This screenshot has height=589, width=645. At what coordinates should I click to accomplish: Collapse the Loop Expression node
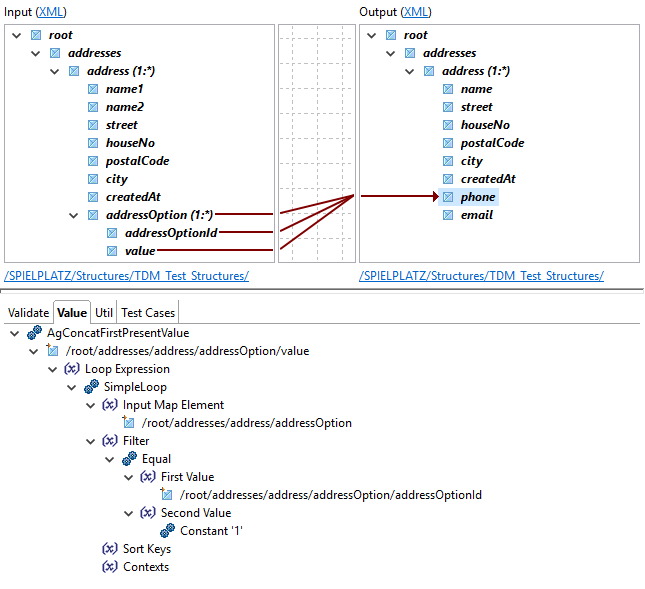52,369
